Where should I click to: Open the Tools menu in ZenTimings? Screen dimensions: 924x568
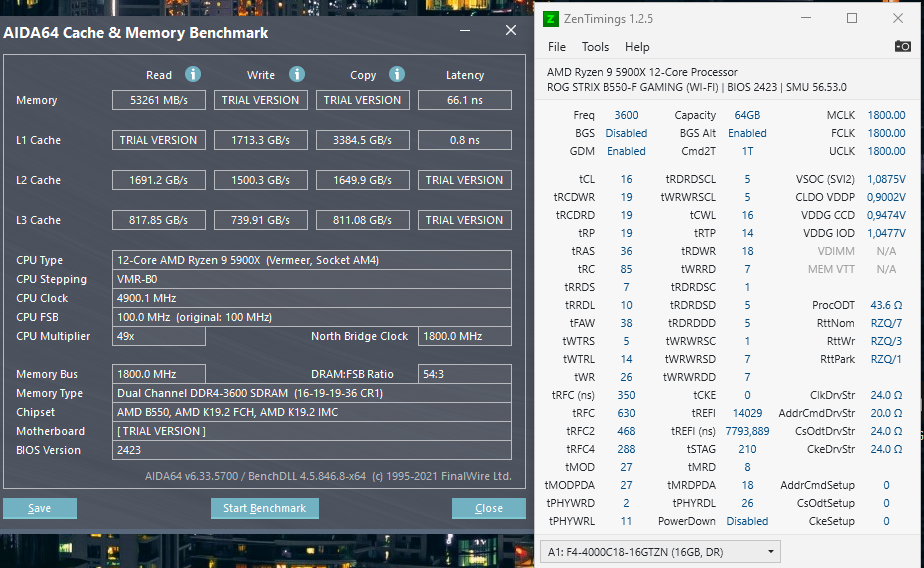(x=595, y=47)
